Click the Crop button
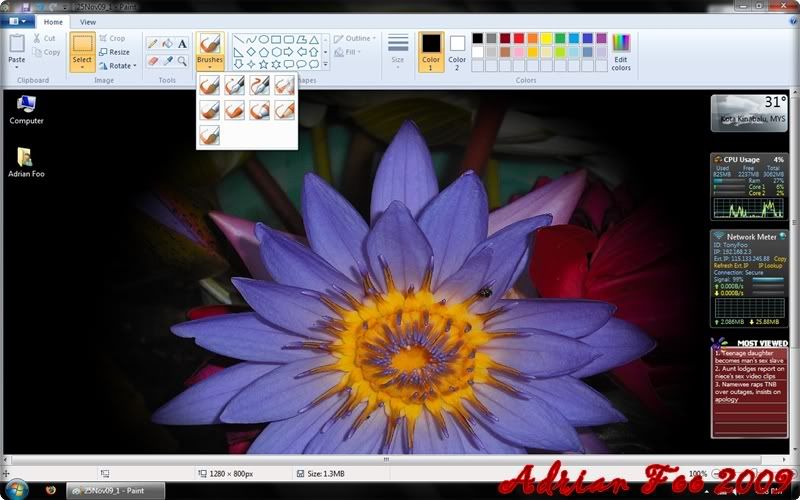The width and height of the screenshot is (800, 500). [x=112, y=38]
